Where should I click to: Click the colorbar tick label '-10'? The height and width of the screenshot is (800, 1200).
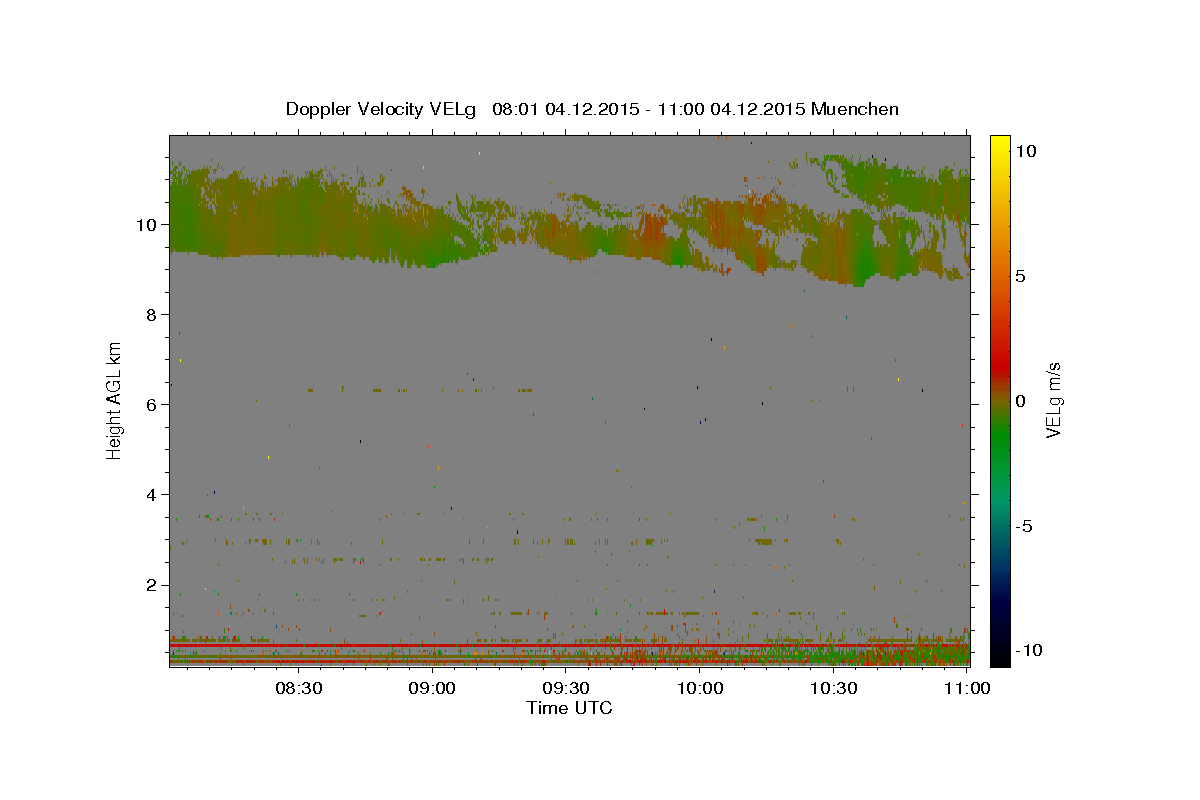1029,651
